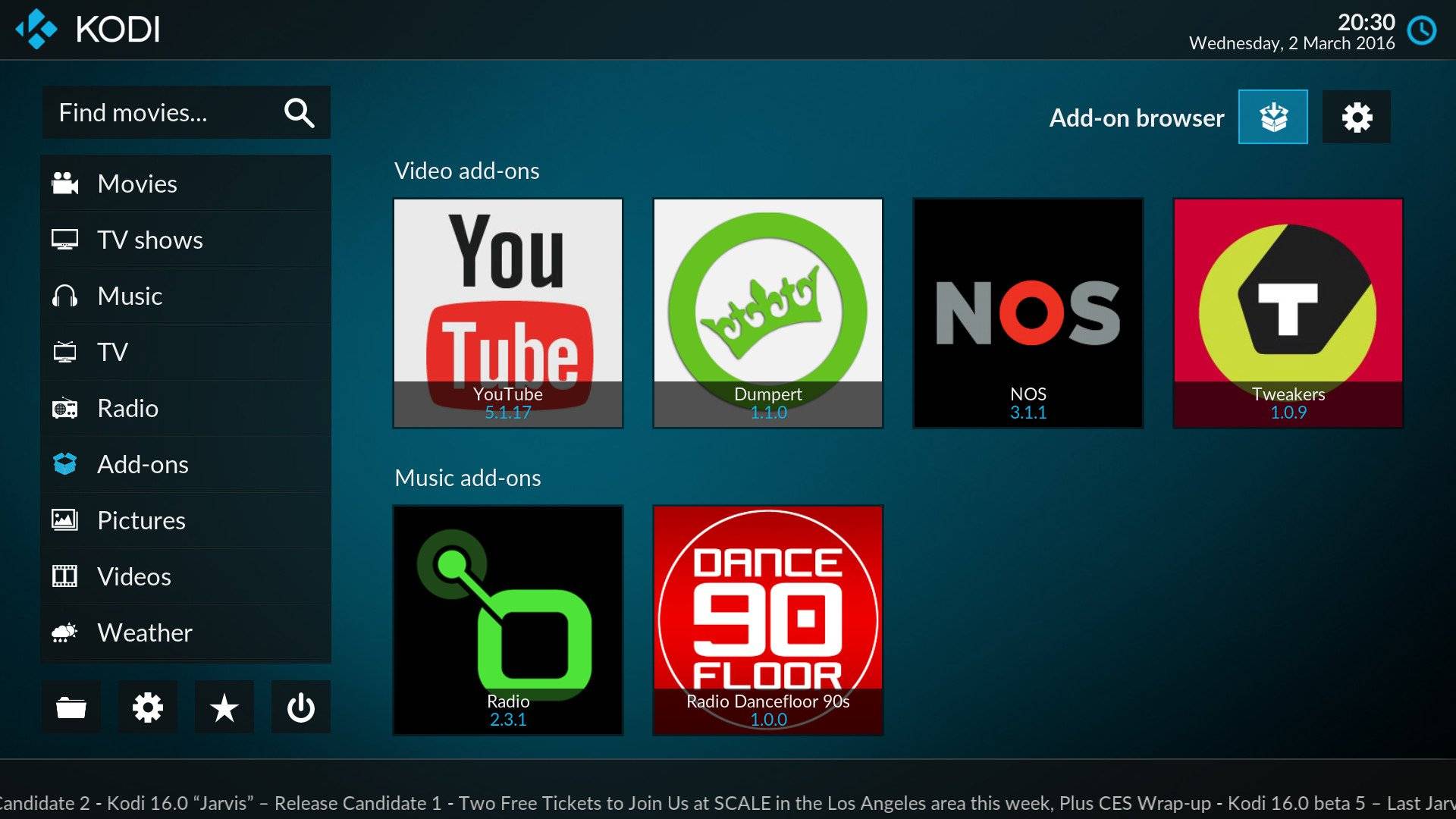Viewport: 1456px width, 819px height.
Task: Open the Add-on browser panel
Action: [1274, 117]
